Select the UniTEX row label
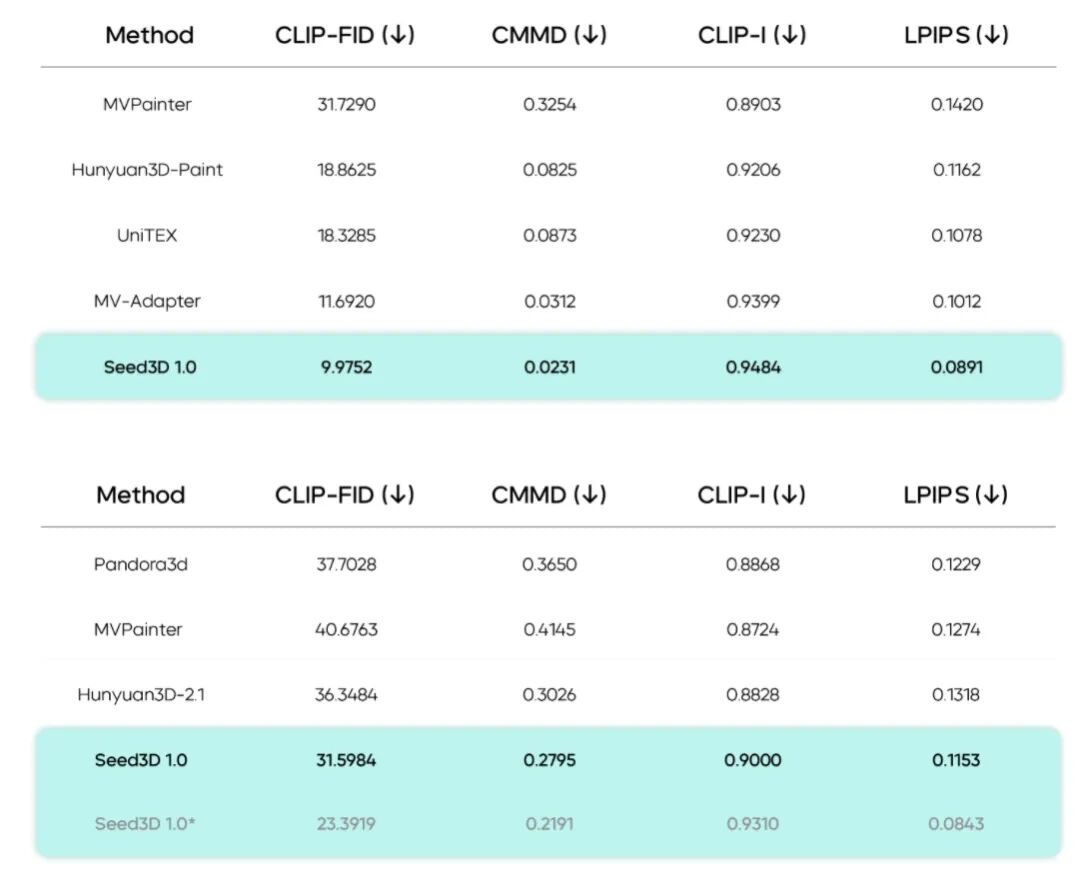 (147, 236)
